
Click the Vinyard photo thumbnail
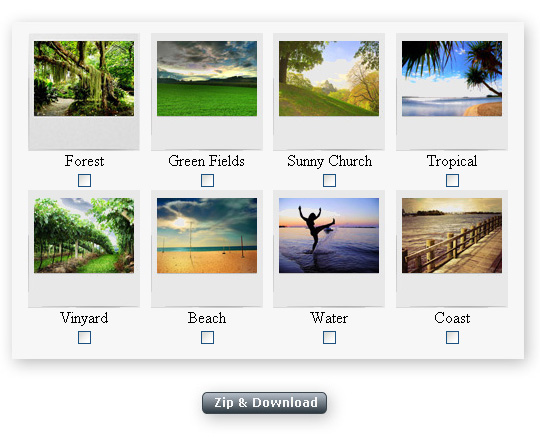click(x=84, y=236)
